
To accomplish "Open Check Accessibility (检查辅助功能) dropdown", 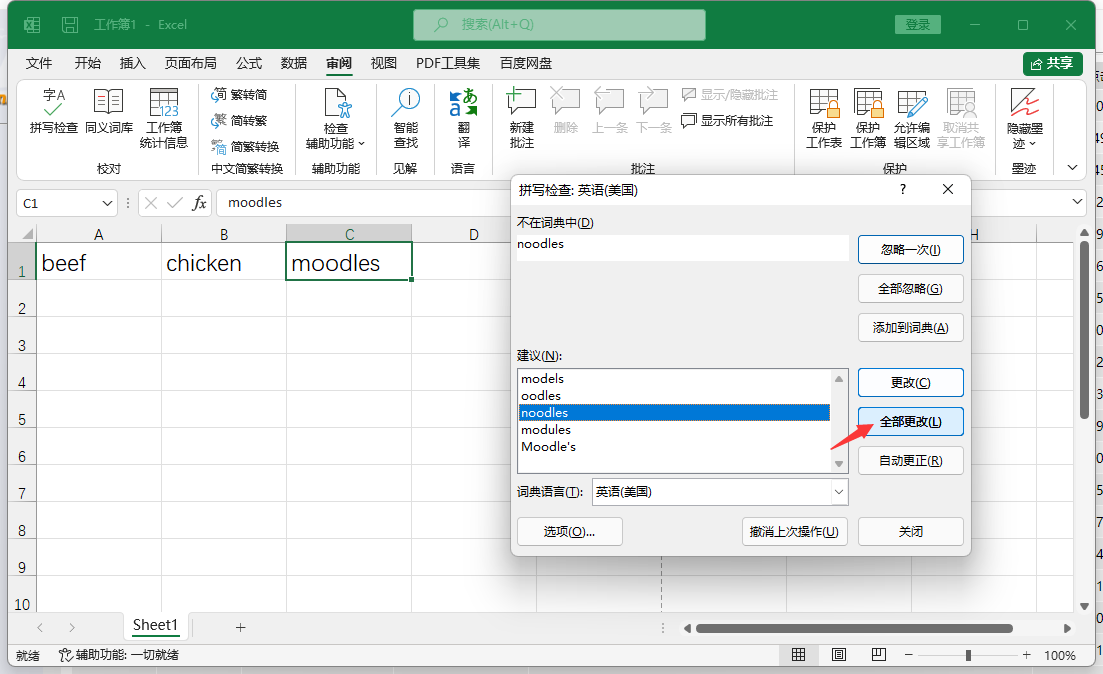I will click(x=336, y=118).
